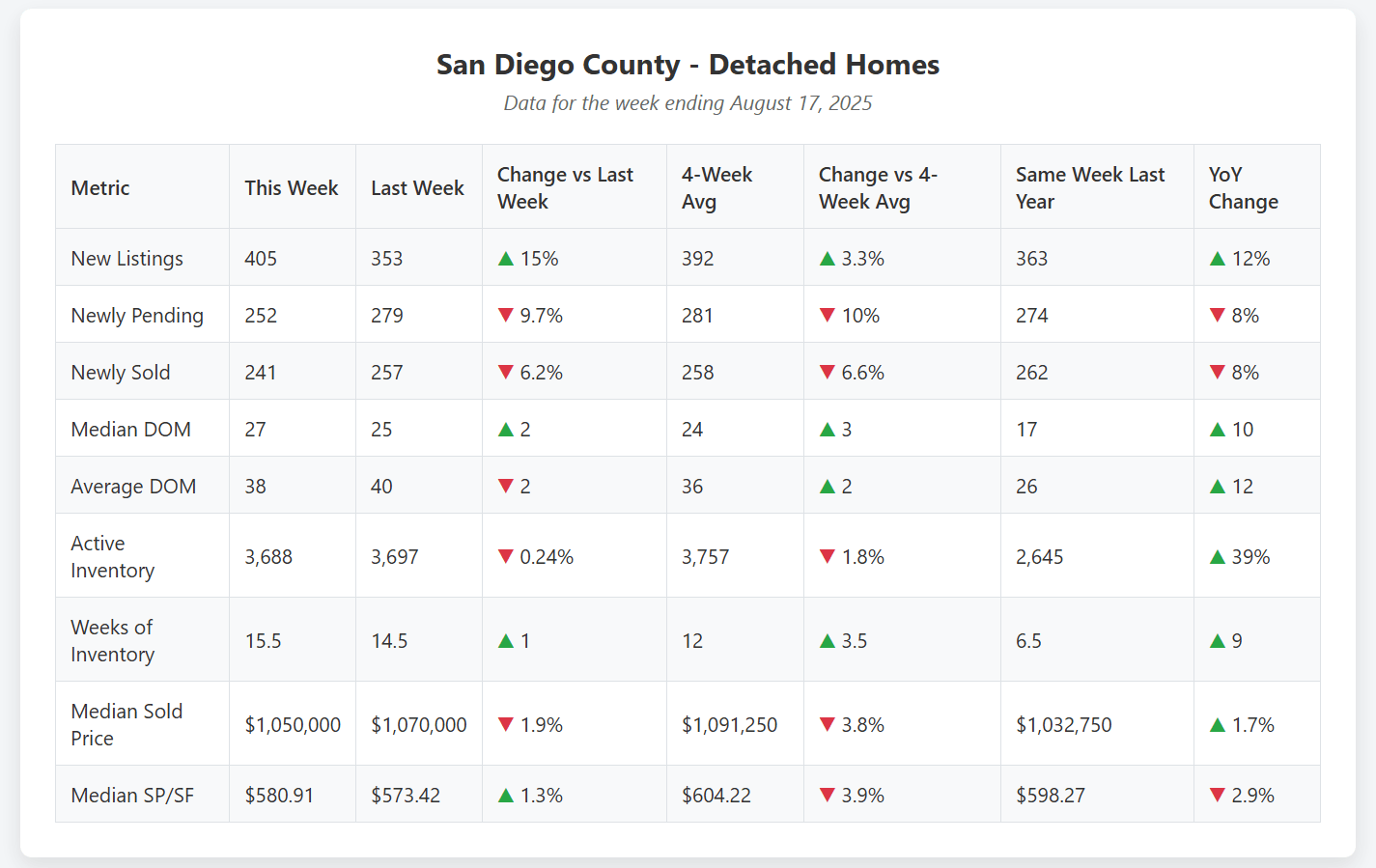Click green up arrow for Median SP/SF 1.3%
Viewport: 1376px width, 868px height.
[x=505, y=796]
